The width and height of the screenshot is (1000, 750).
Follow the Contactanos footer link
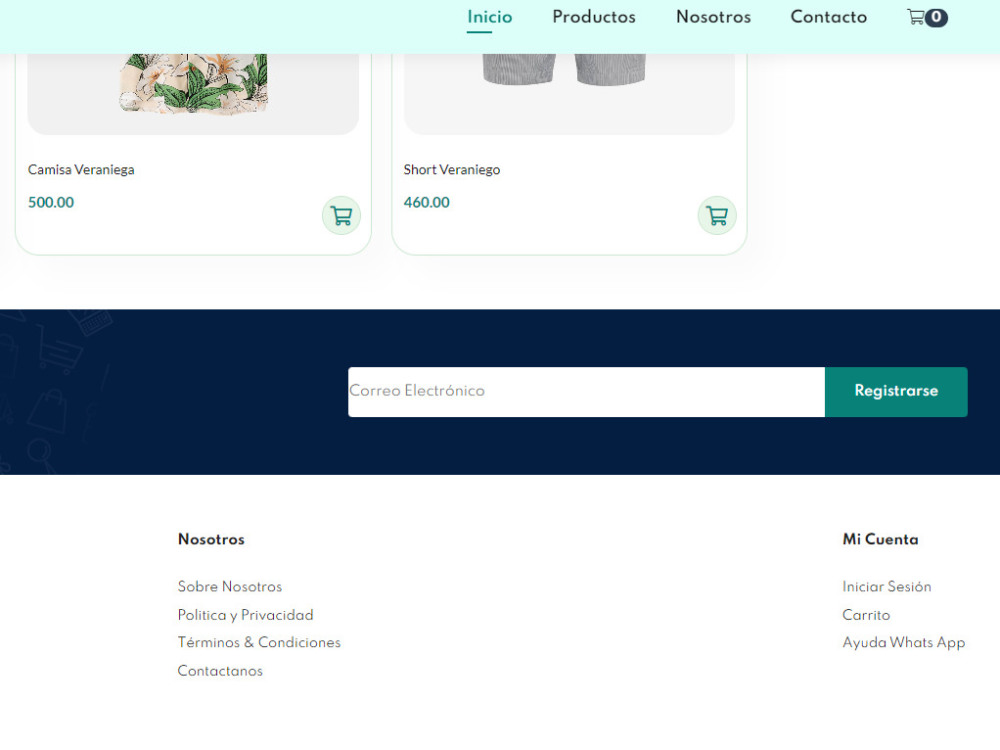(220, 671)
